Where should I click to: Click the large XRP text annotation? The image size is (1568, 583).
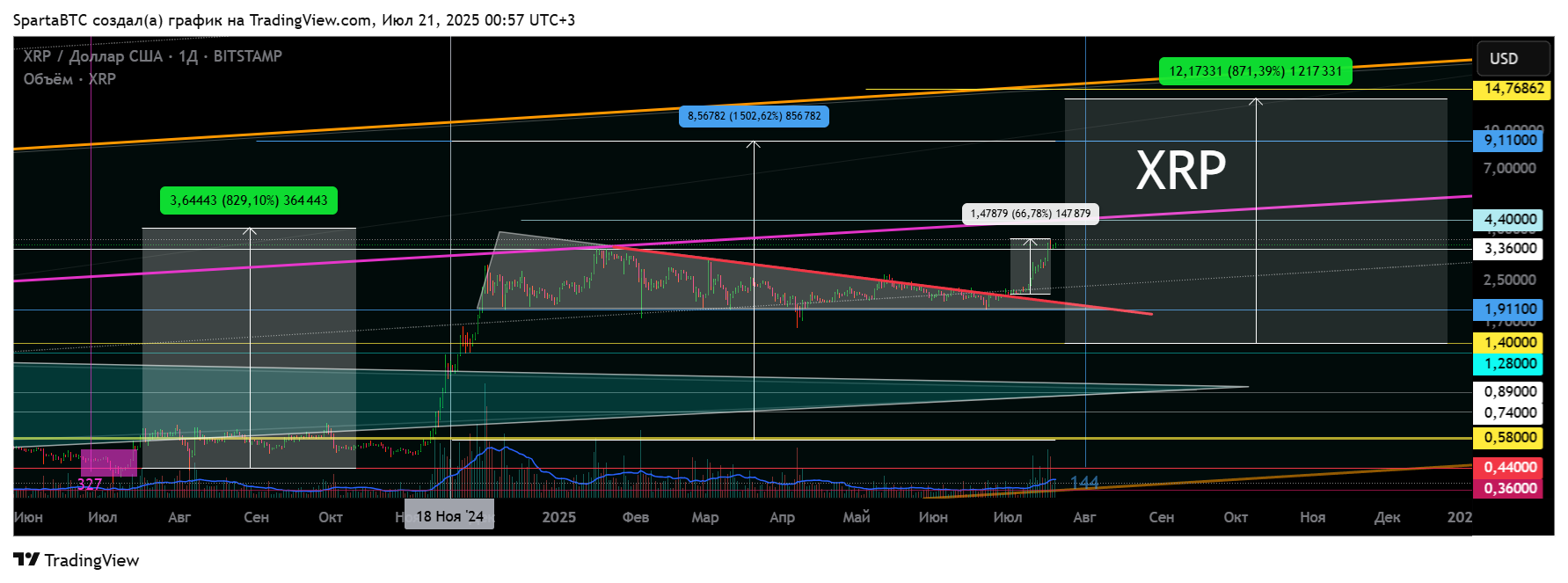(1181, 171)
